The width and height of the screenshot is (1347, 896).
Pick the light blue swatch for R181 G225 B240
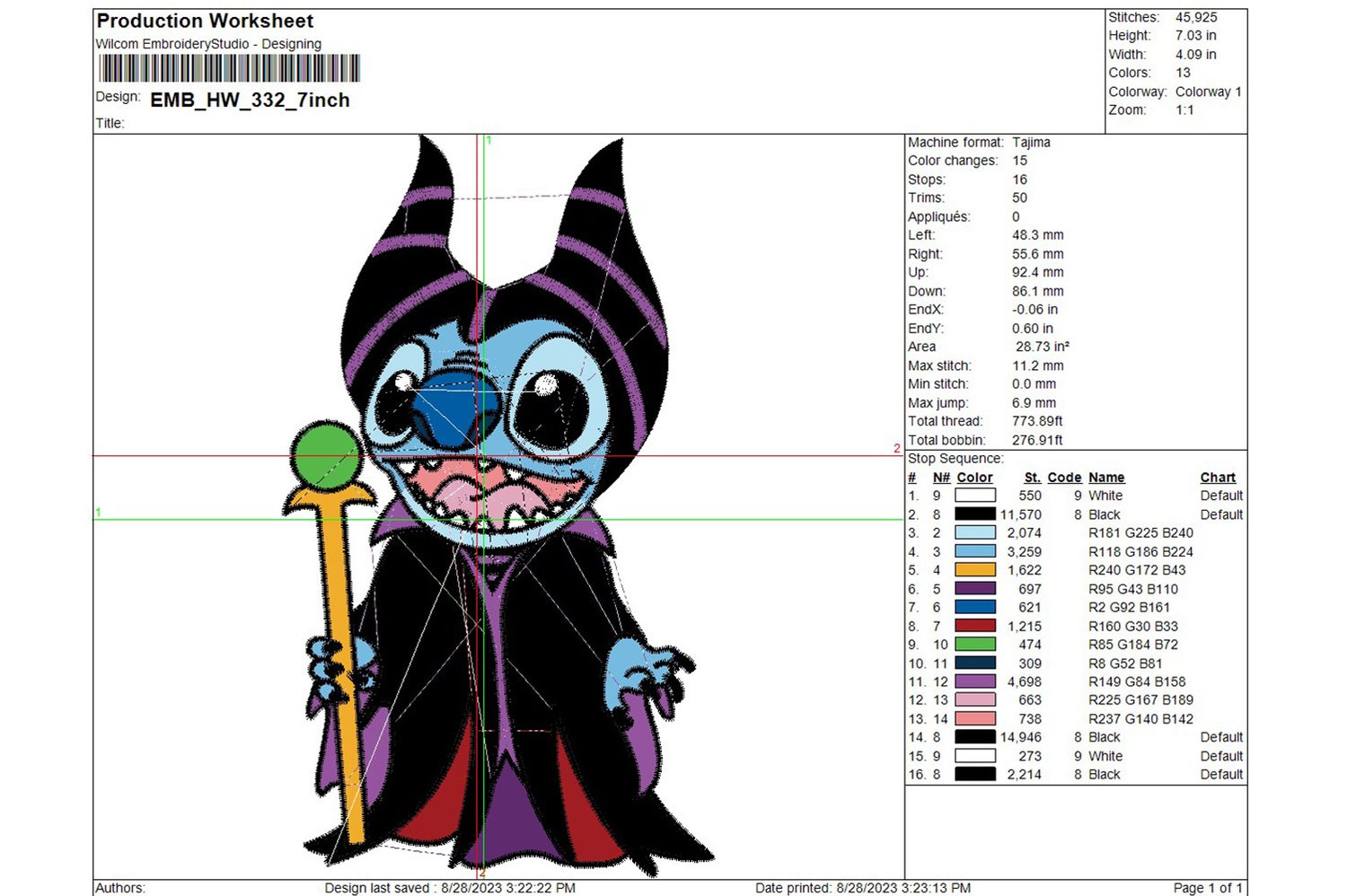point(975,532)
